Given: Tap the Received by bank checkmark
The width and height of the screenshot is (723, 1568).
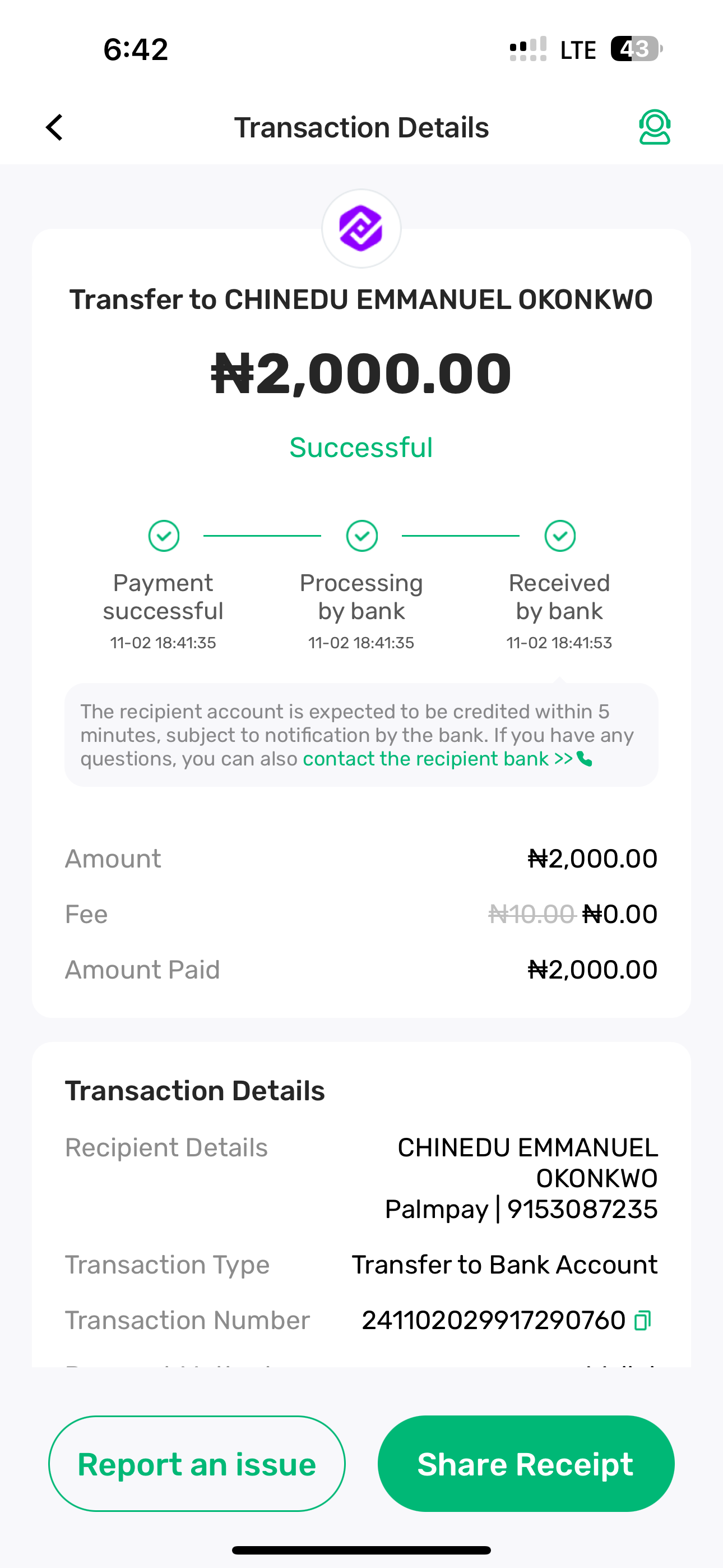Looking at the screenshot, I should click(560, 536).
